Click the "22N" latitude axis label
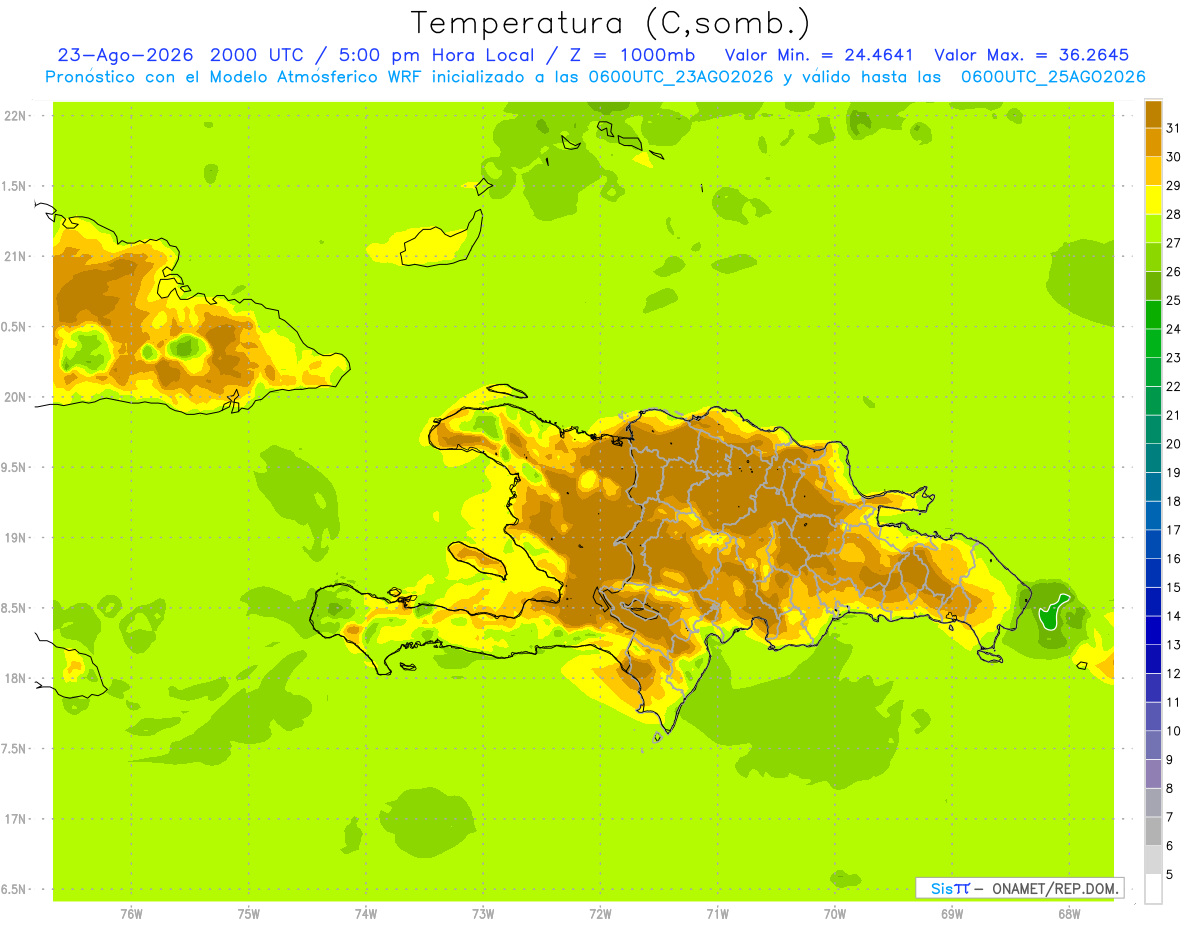 15,115
